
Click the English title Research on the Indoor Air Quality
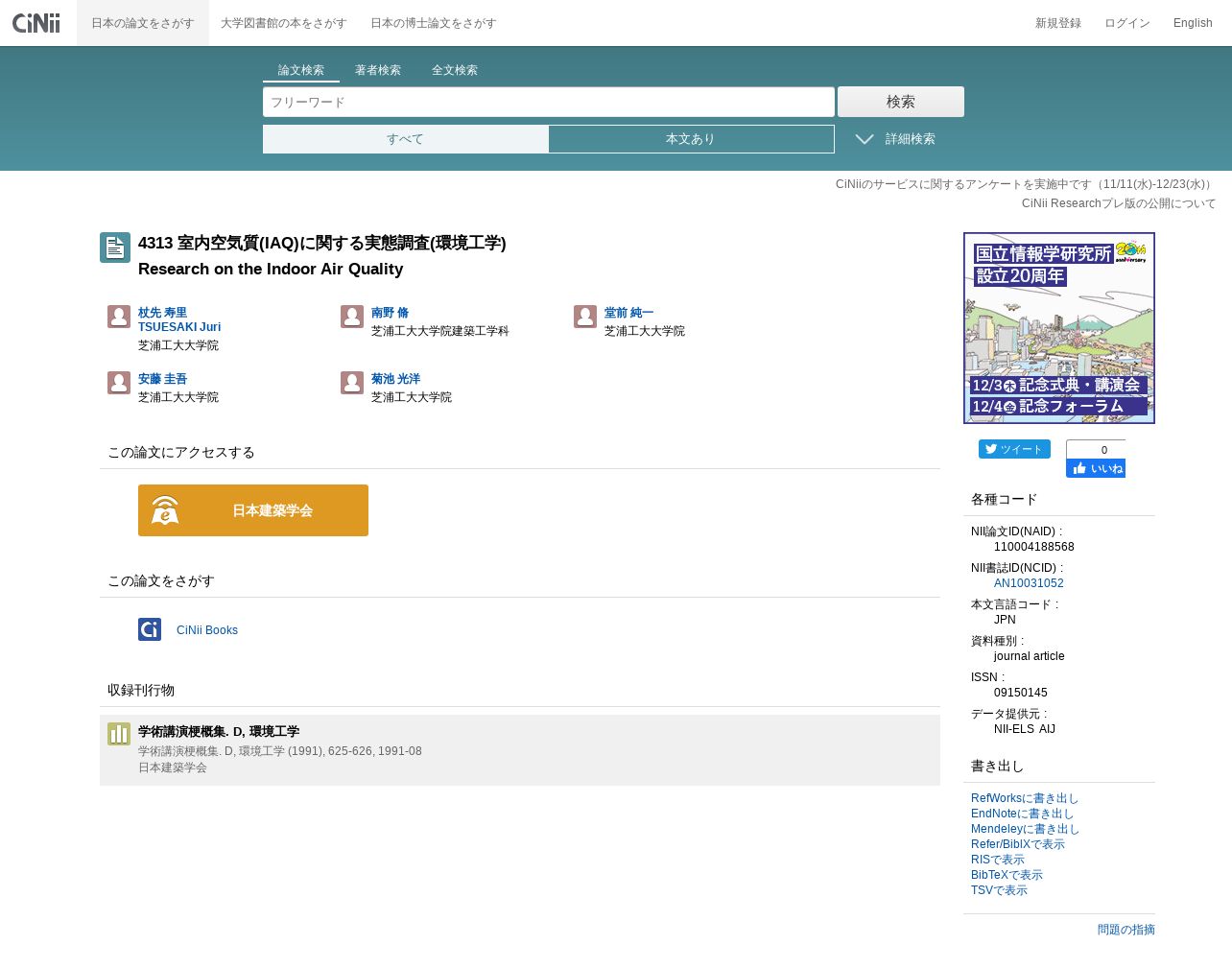pyautogui.click(x=271, y=269)
